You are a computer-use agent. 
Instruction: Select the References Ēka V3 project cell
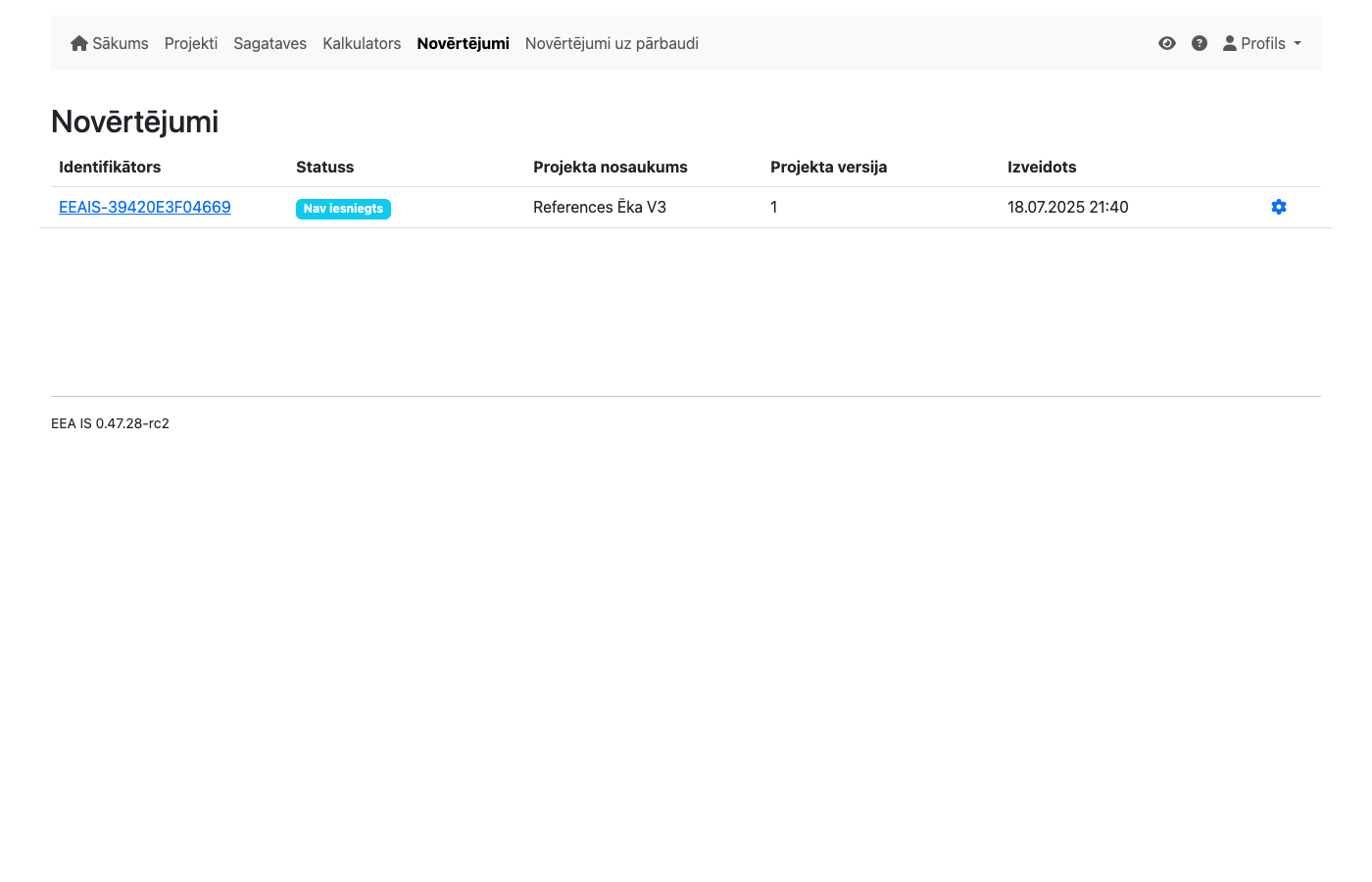(x=599, y=207)
